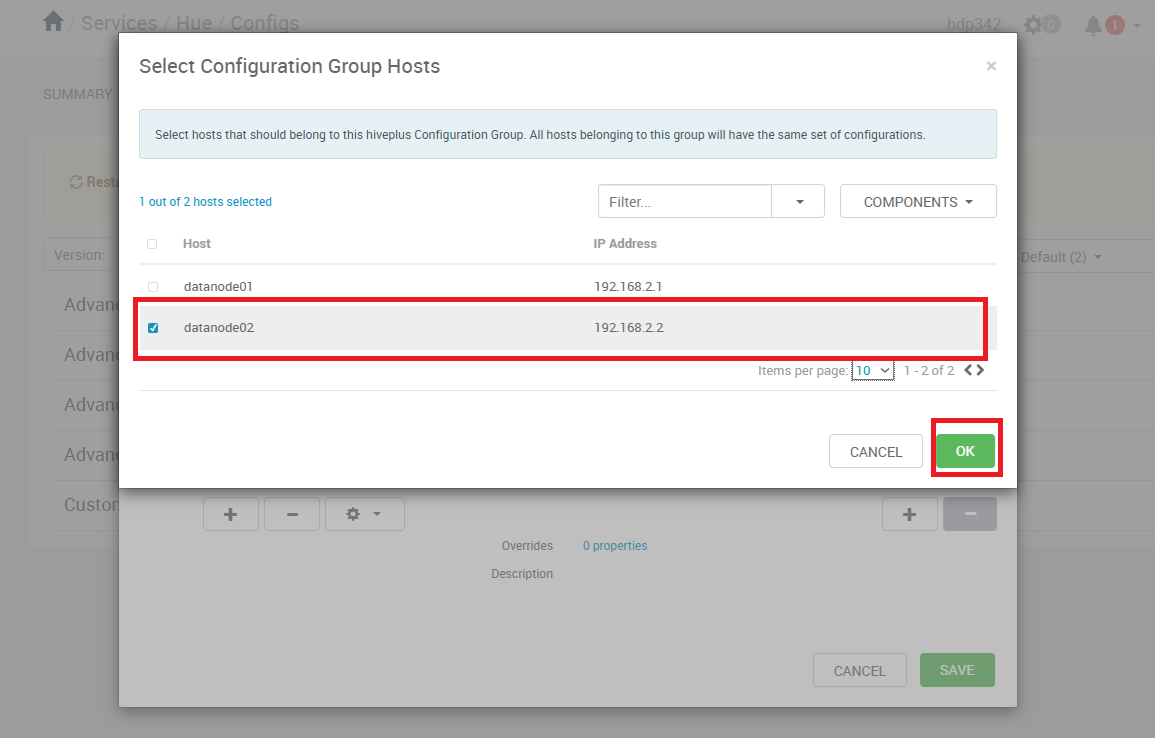Click the IP Address column header
Screen dimensions: 1155x738
point(625,244)
